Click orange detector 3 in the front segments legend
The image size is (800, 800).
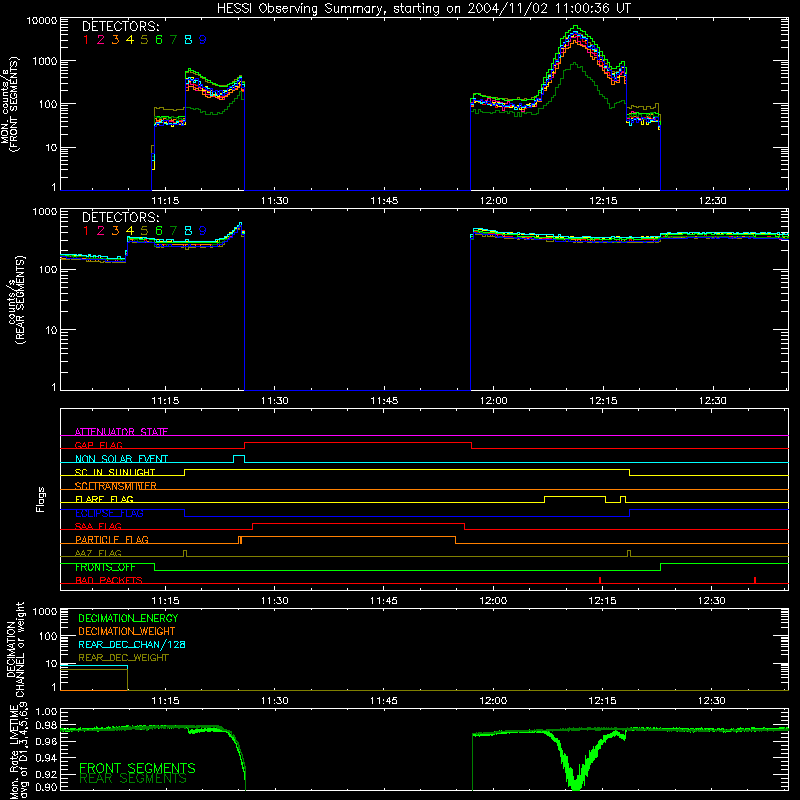[x=115, y=40]
